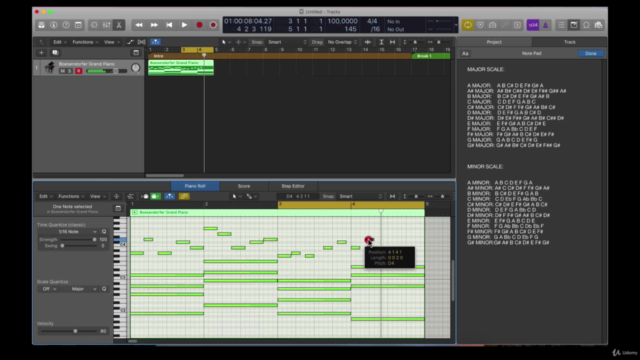This screenshot has height=360, width=640.
Task: Click the Duplicate Track button
Action: (x=55, y=53)
